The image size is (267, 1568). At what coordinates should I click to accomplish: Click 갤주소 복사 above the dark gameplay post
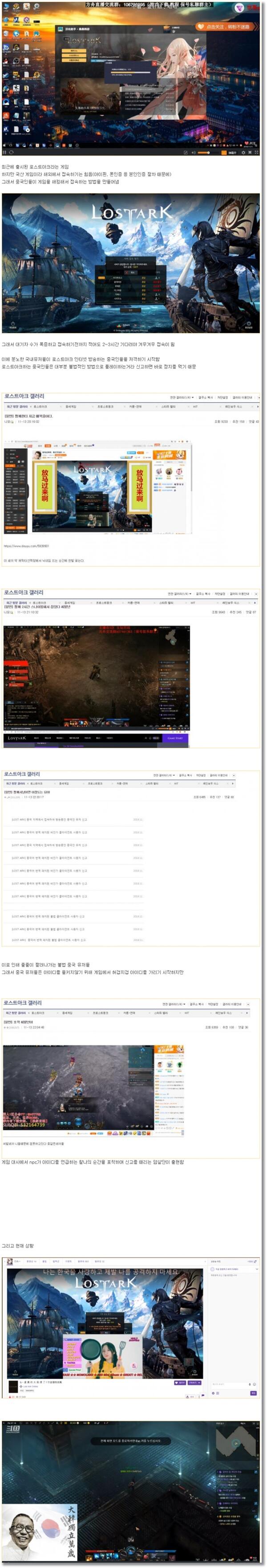point(203,594)
